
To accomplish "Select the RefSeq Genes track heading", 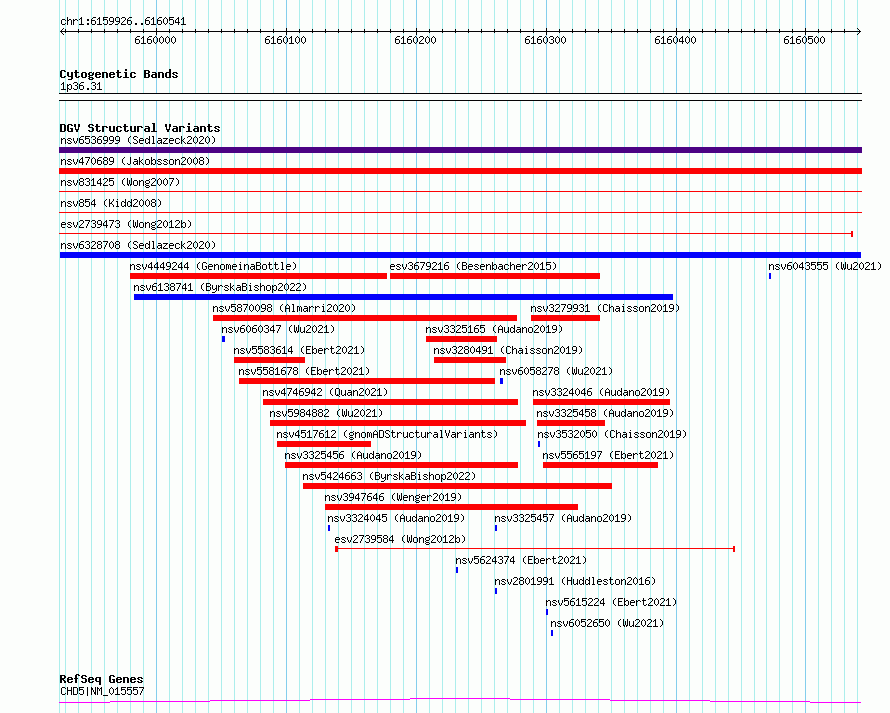I will pyautogui.click(x=102, y=679).
